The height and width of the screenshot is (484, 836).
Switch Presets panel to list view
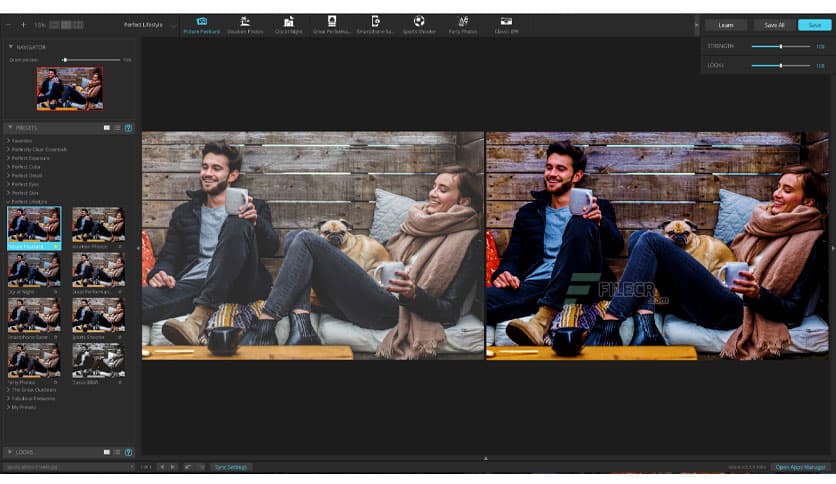point(118,128)
